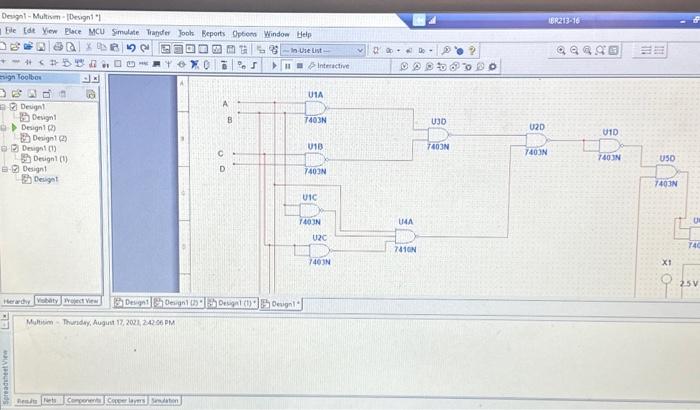
Task: Toggle the Design1 (1) root checkbox
Action: point(15,148)
